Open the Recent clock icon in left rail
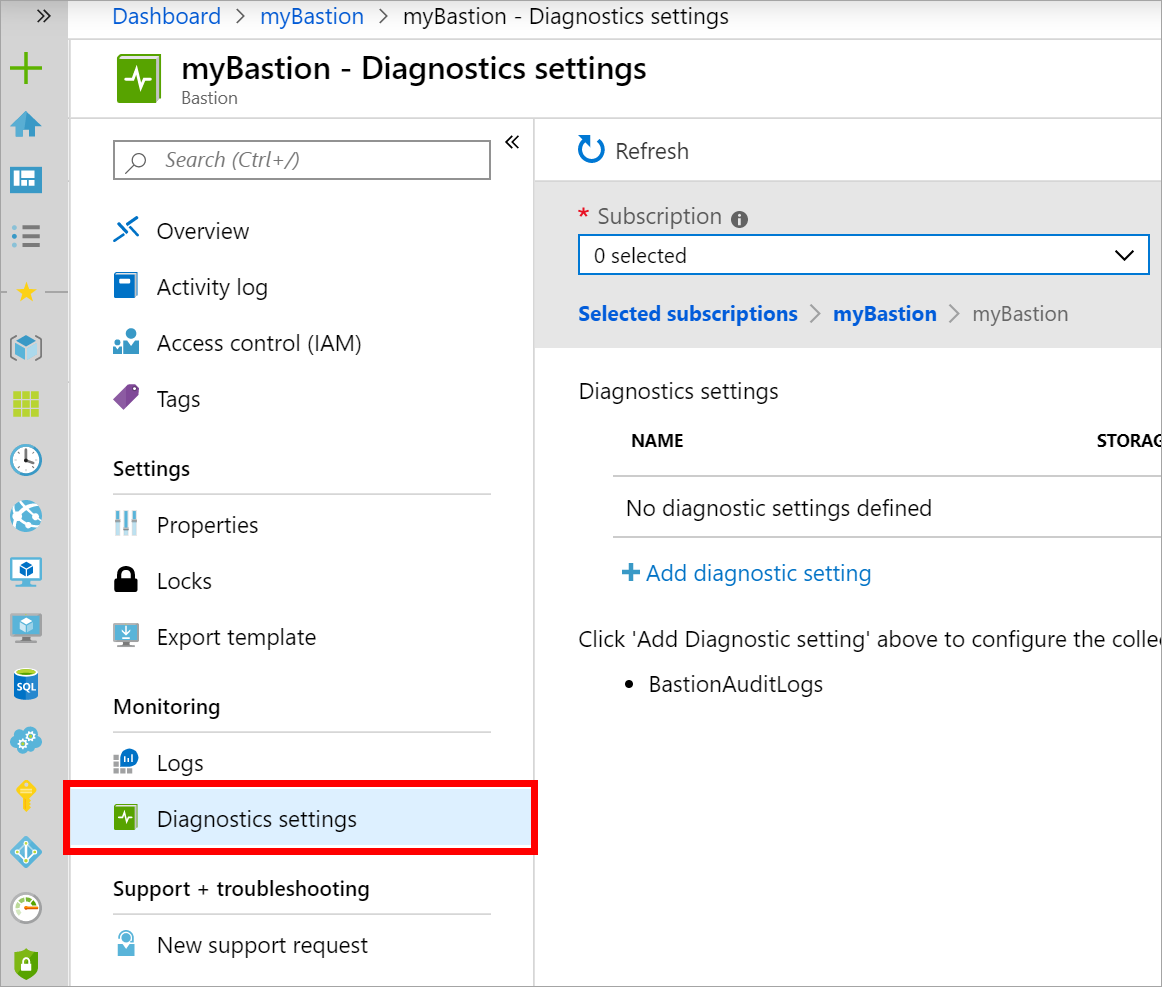This screenshot has height=987, width=1162. [25, 460]
